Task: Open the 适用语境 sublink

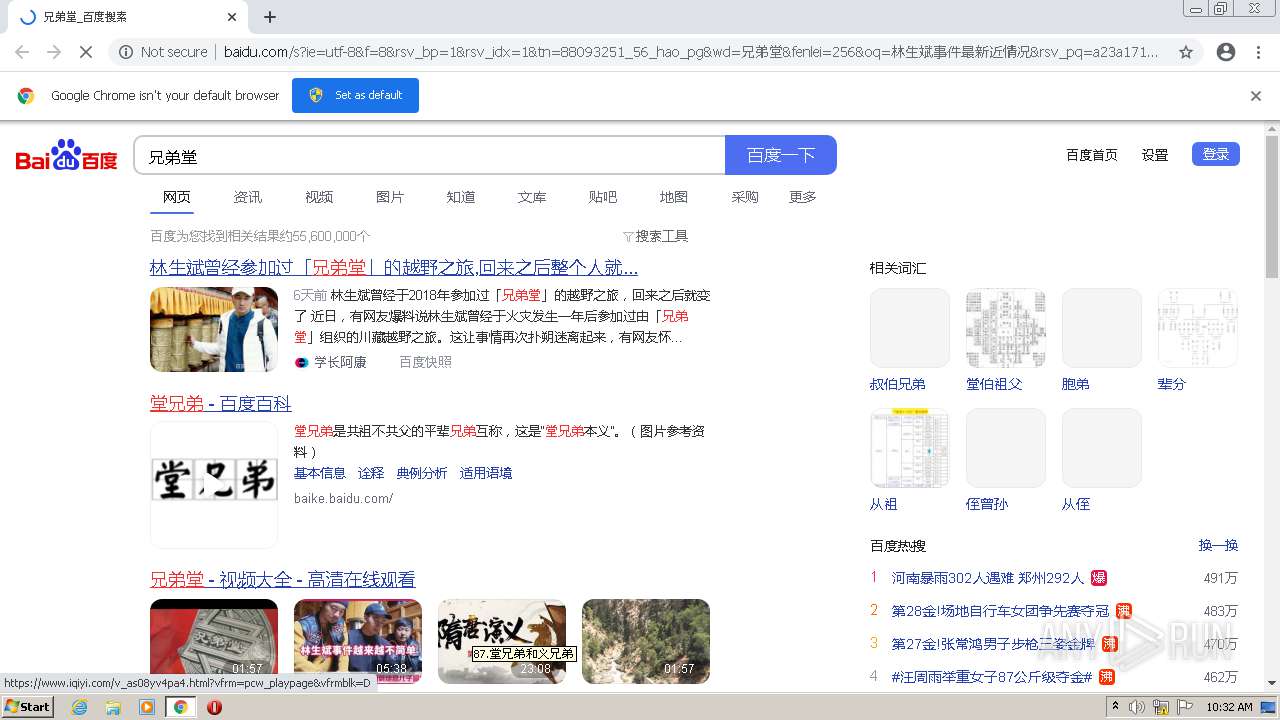Action: [x=486, y=473]
